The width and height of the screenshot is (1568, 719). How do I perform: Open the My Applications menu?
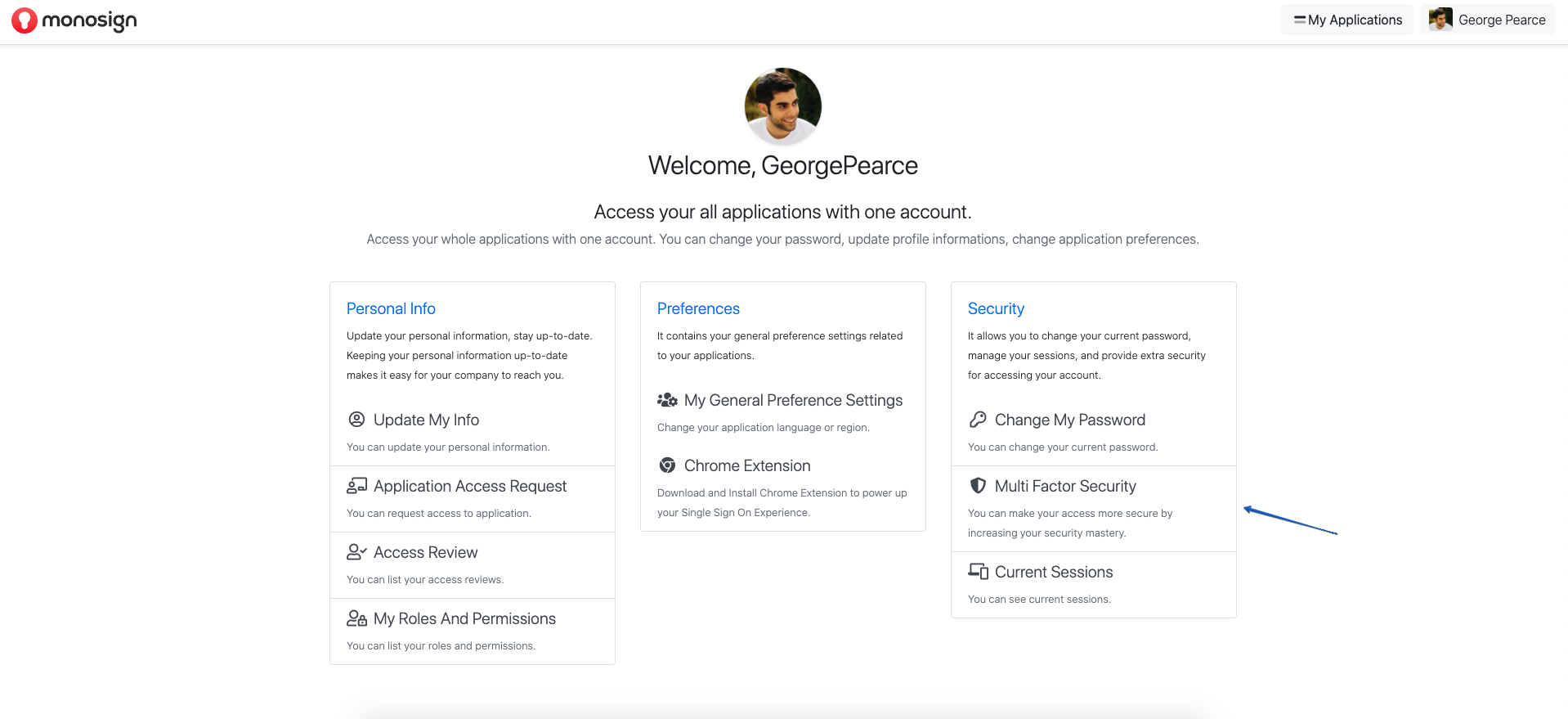(1347, 20)
